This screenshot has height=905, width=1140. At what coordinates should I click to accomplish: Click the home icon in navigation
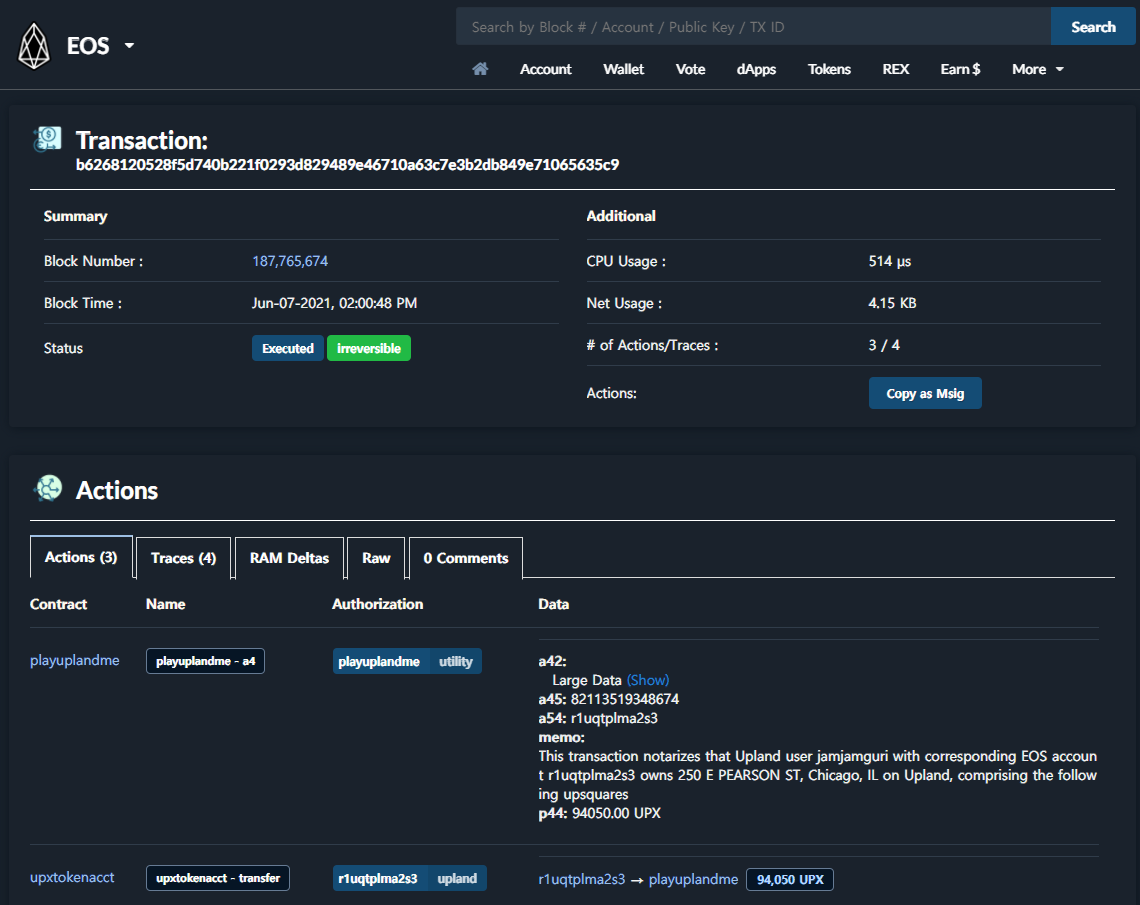tap(480, 69)
